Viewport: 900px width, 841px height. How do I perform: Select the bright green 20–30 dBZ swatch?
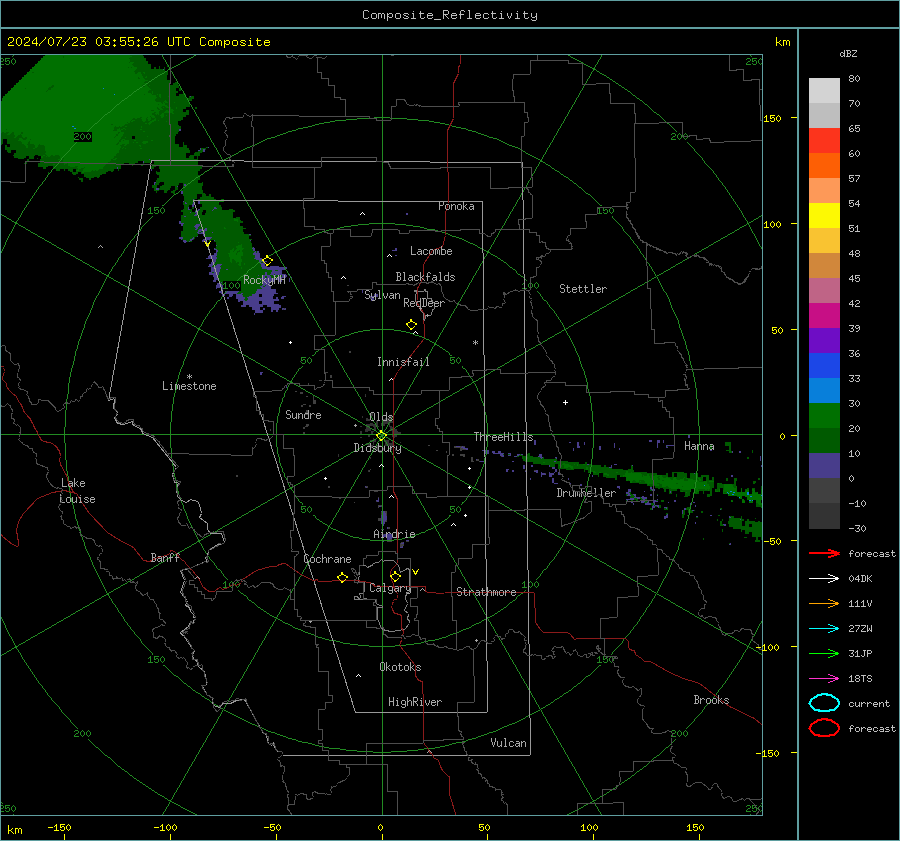(824, 416)
